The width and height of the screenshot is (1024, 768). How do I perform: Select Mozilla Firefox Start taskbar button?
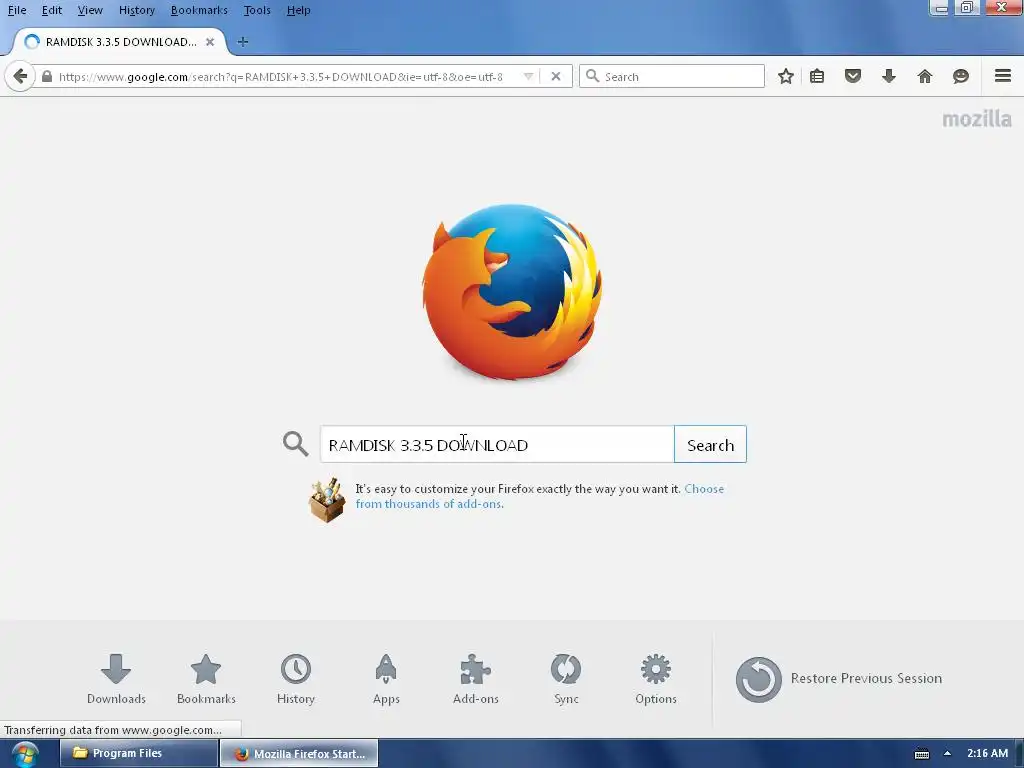299,753
